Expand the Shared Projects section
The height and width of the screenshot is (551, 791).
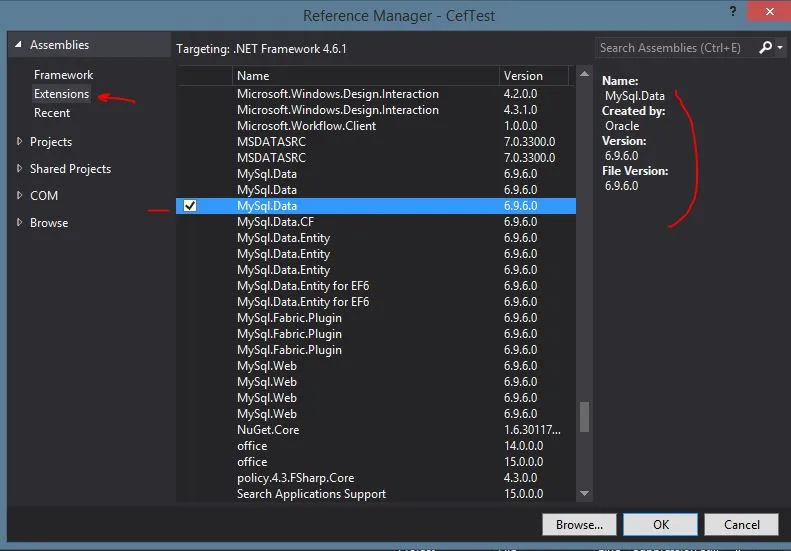[x=19, y=168]
